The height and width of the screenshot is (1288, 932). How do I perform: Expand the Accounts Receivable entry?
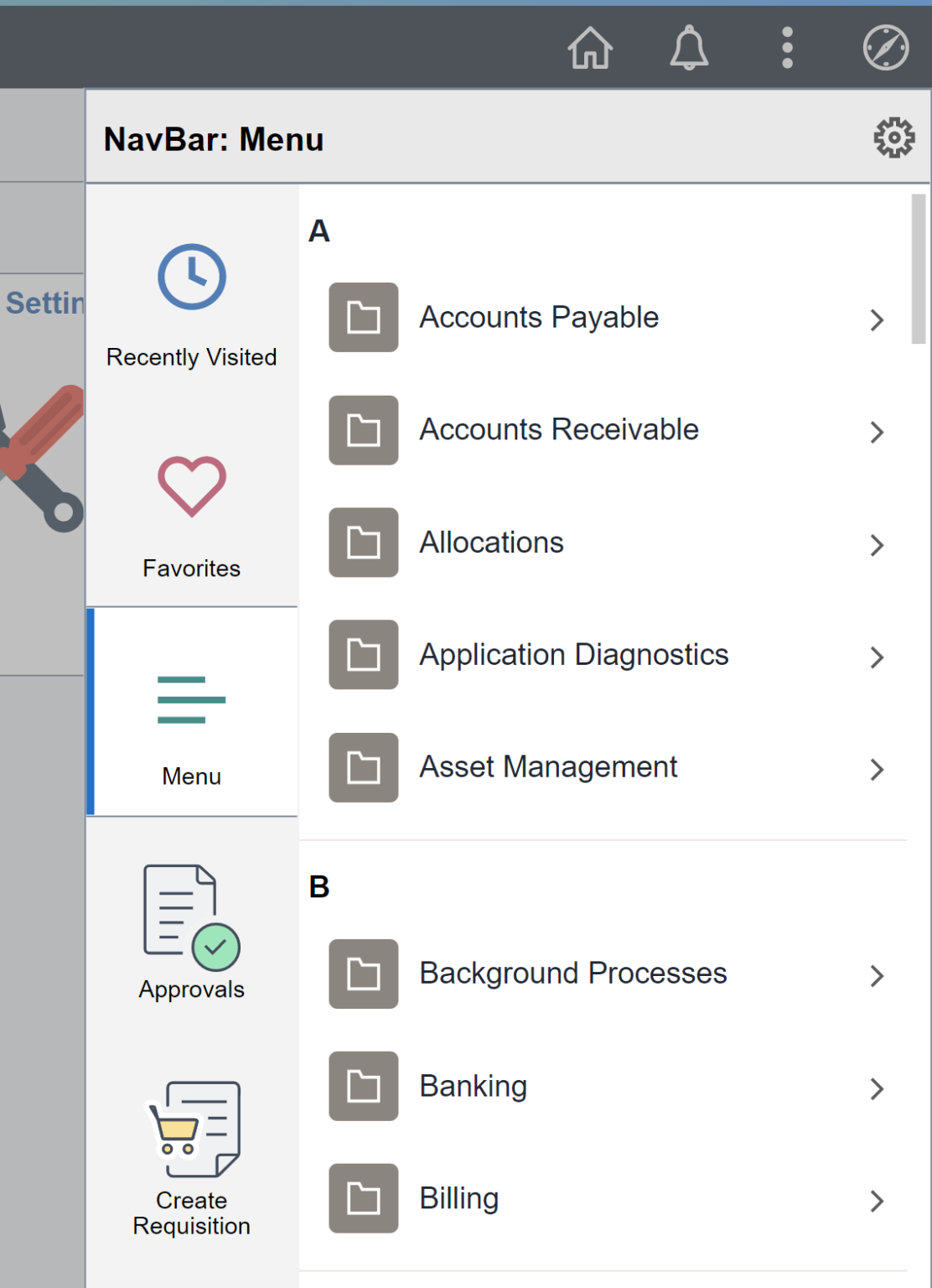(877, 432)
